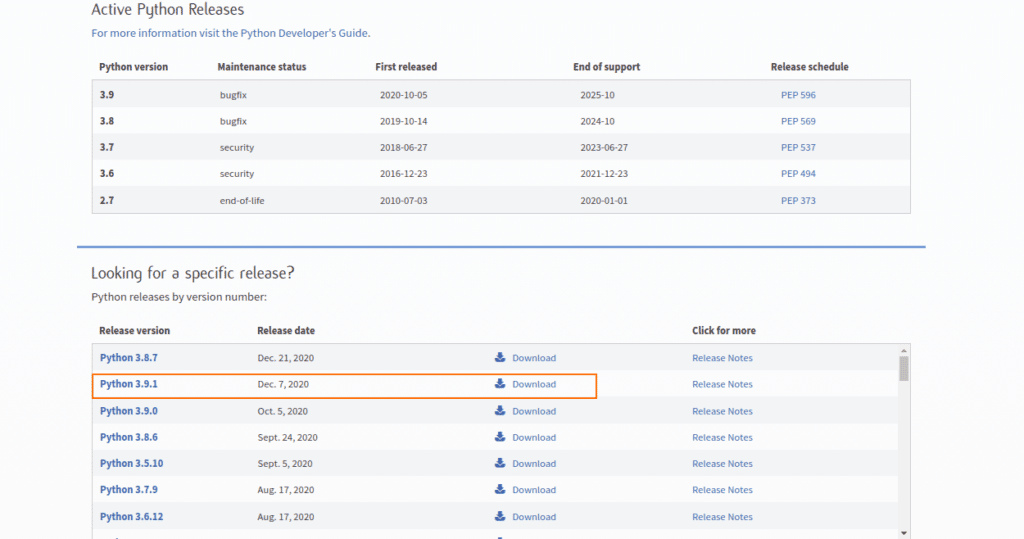Open PEP 494 for Python 3.6
This screenshot has width=1024, height=539.
point(798,174)
